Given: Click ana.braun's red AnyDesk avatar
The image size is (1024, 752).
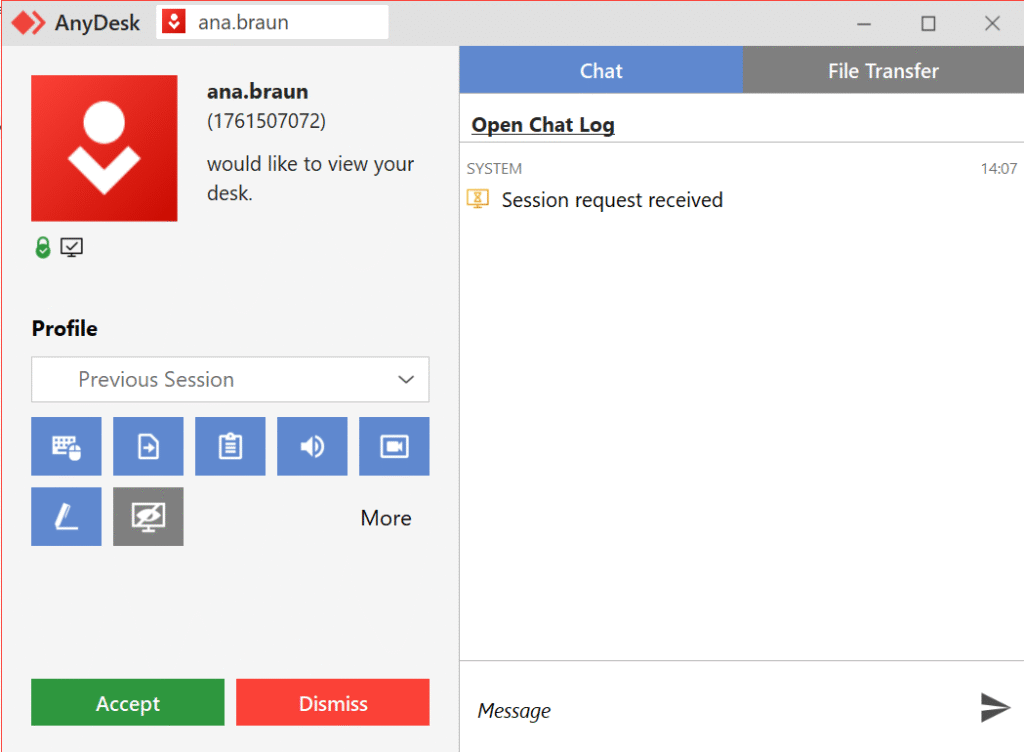Looking at the screenshot, I should pos(104,148).
